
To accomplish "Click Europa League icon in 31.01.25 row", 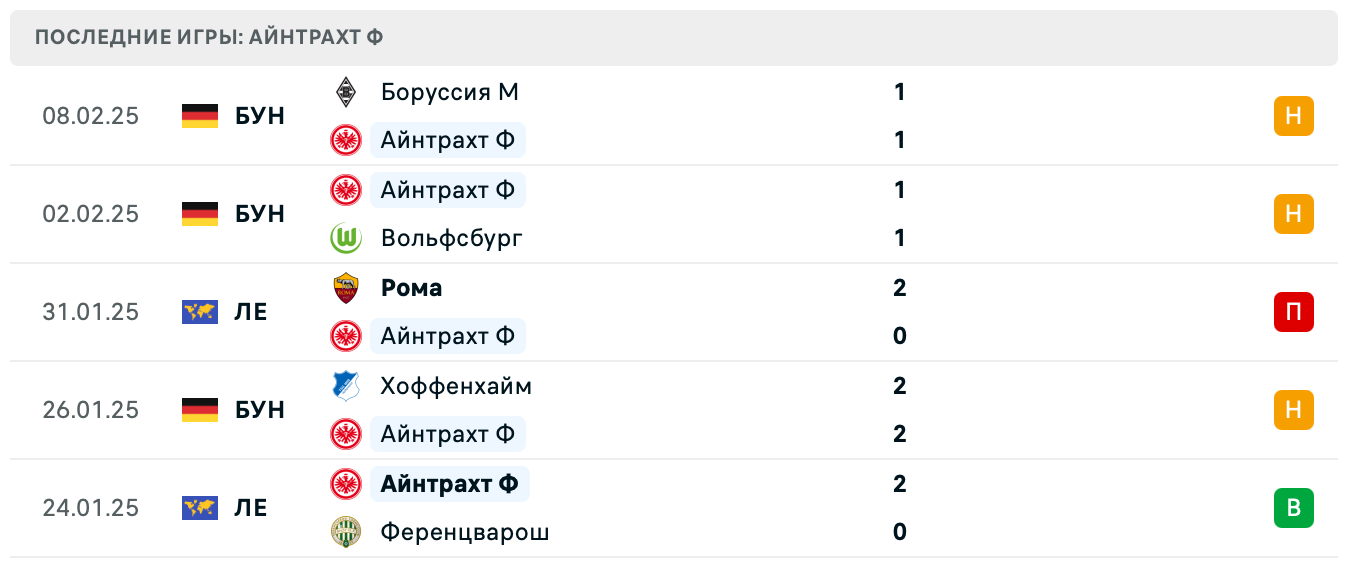I will [x=200, y=312].
